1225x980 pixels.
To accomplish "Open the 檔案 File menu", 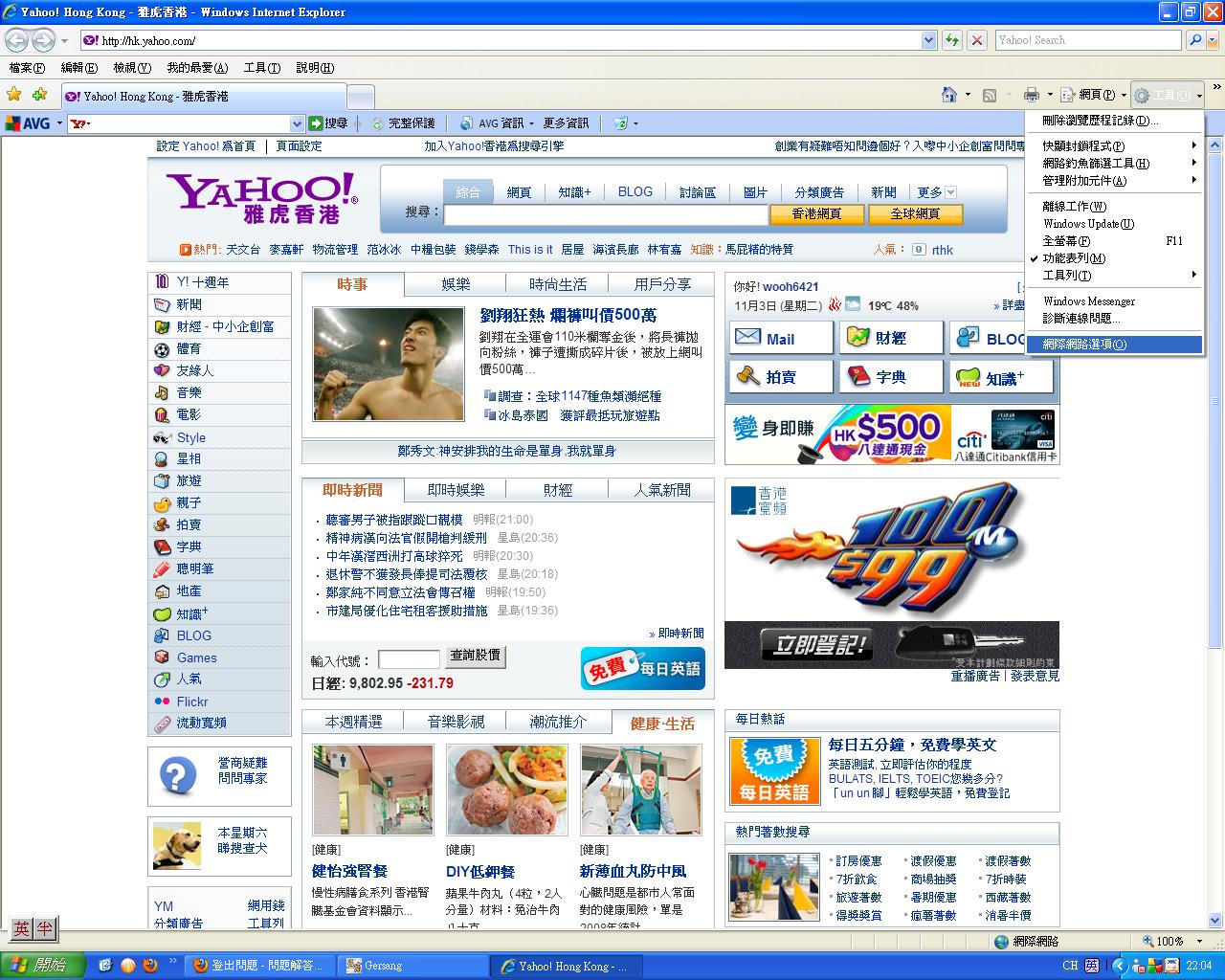I will [x=27, y=68].
